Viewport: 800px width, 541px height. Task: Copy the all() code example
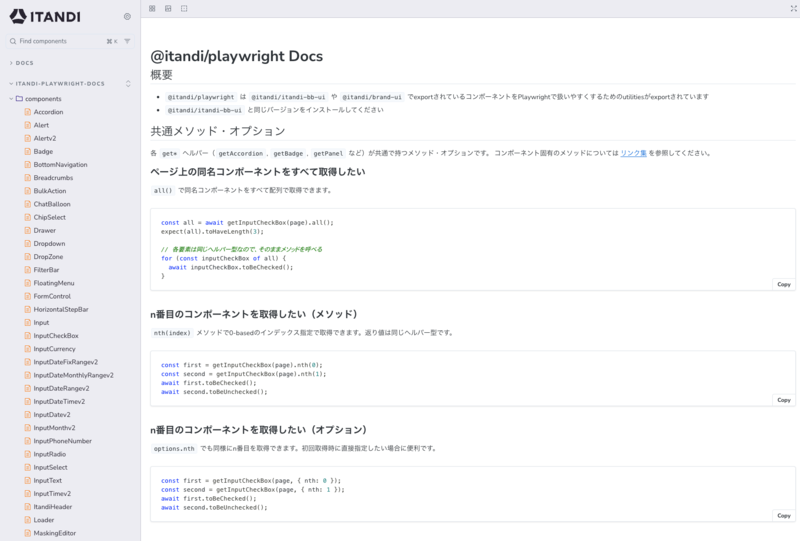point(784,284)
